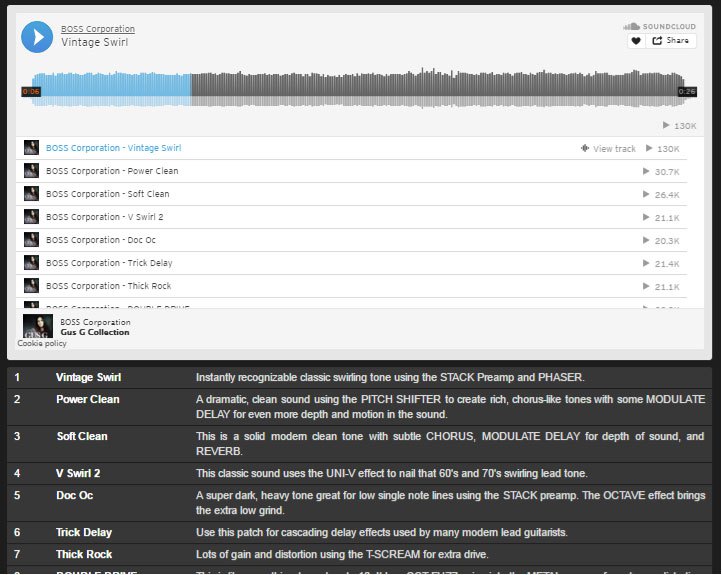
Task: Click play count 30.7K in Power Clean row
Action: [x=661, y=172]
